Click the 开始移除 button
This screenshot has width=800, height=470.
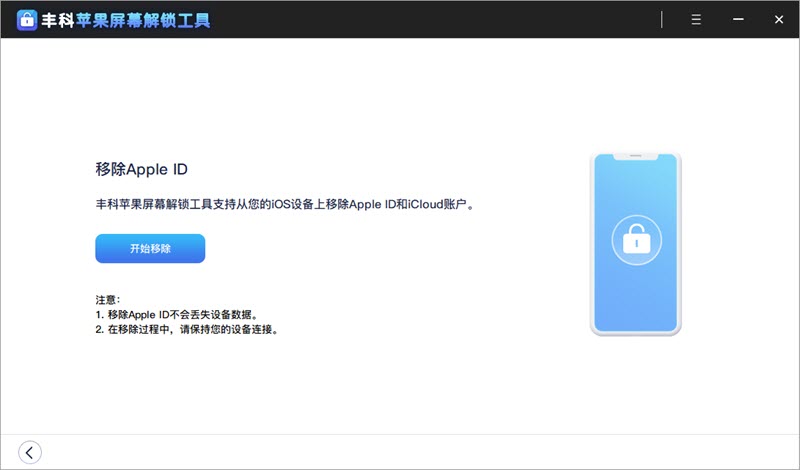150,249
